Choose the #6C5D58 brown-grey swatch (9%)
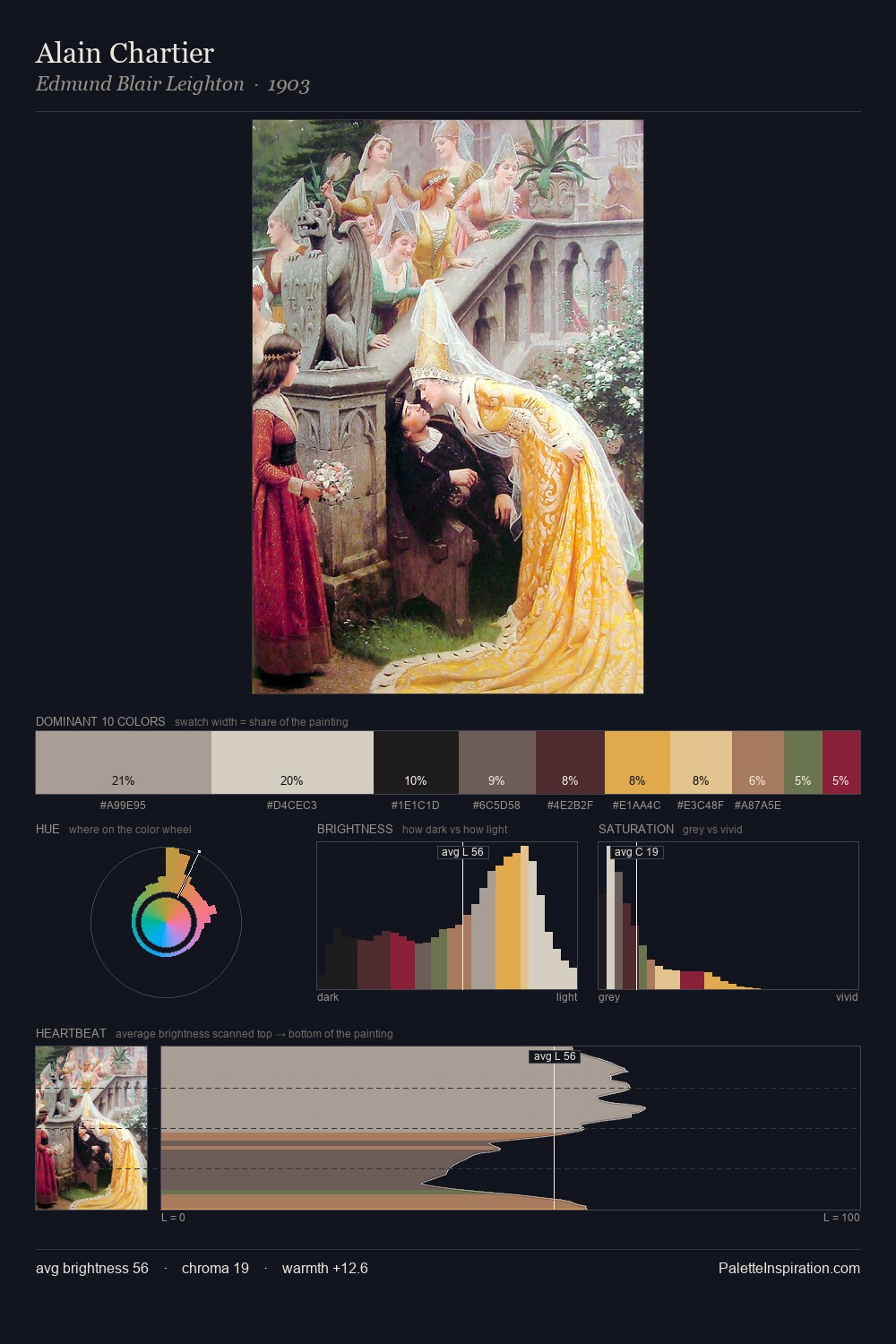 coord(497,762)
